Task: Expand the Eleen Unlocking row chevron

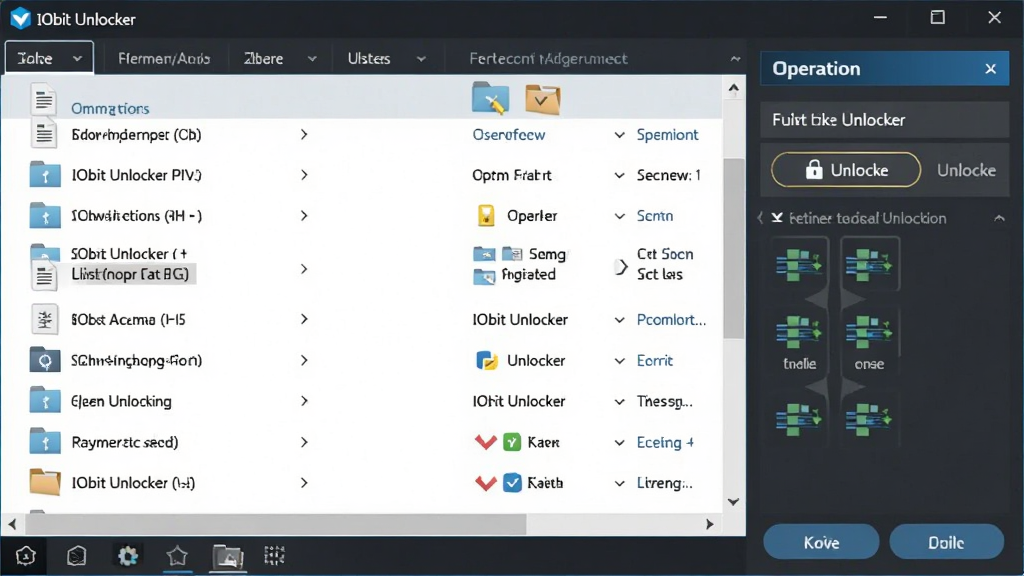Action: click(304, 401)
